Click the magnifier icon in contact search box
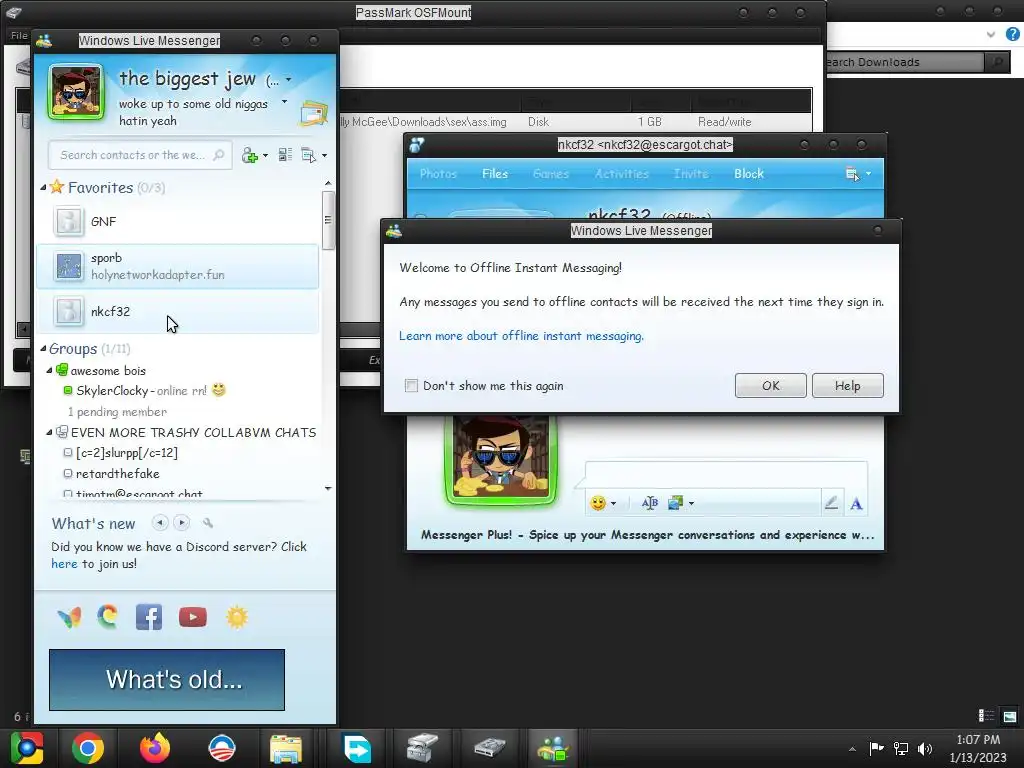The width and height of the screenshot is (1024, 768). [219, 155]
